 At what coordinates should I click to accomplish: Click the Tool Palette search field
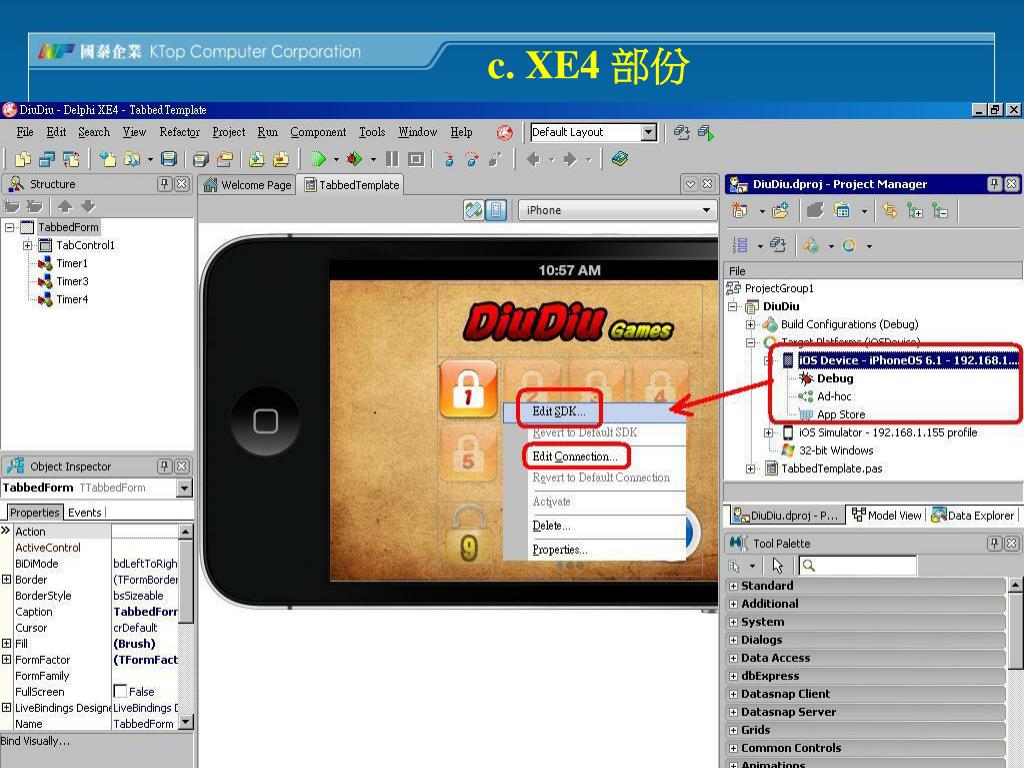(x=858, y=566)
